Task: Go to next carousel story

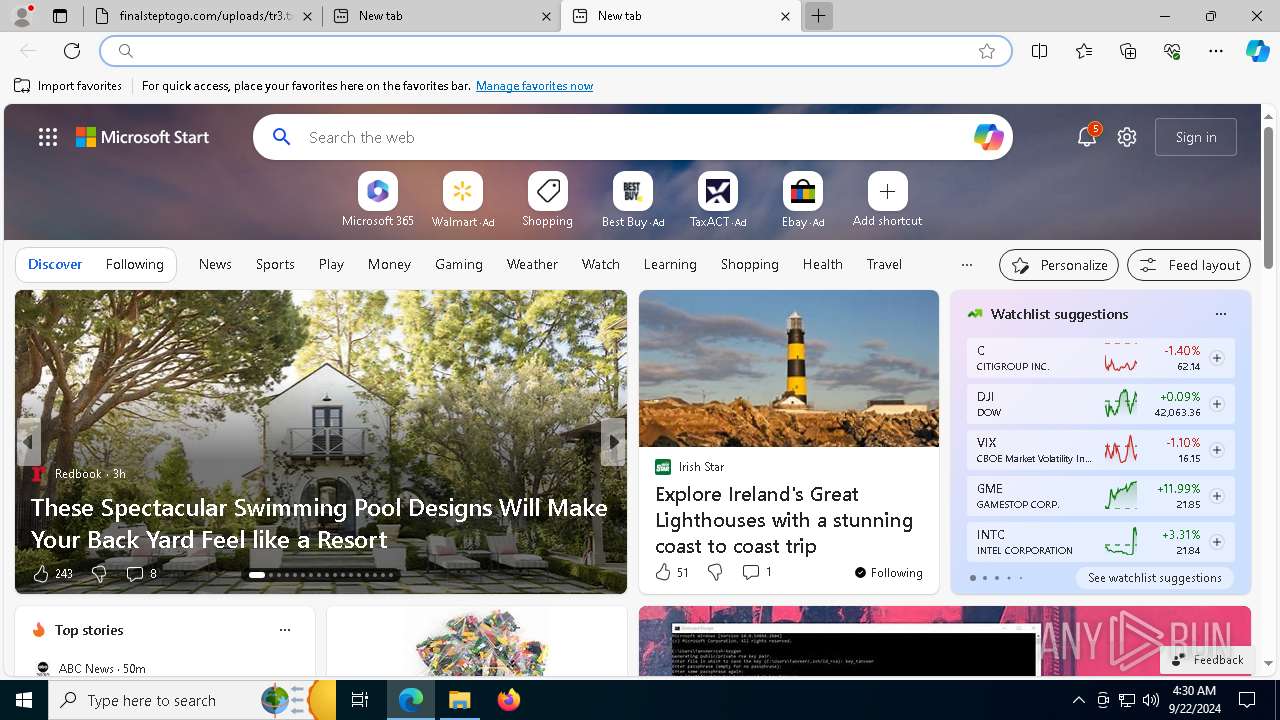Action: click(x=612, y=441)
